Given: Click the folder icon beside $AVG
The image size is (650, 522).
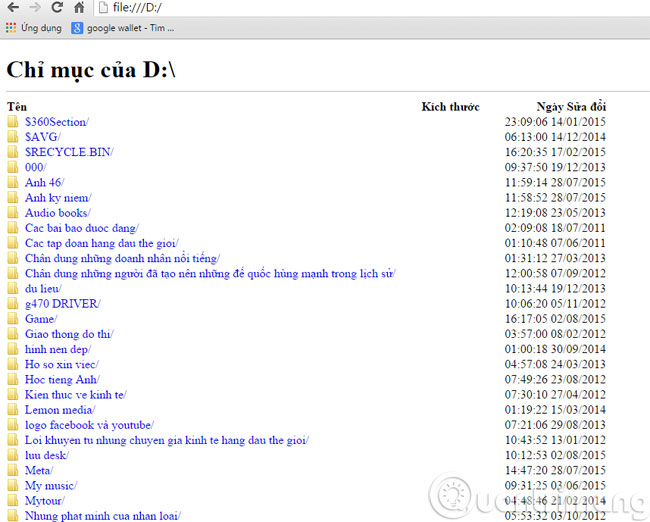Looking at the screenshot, I should [x=13, y=137].
